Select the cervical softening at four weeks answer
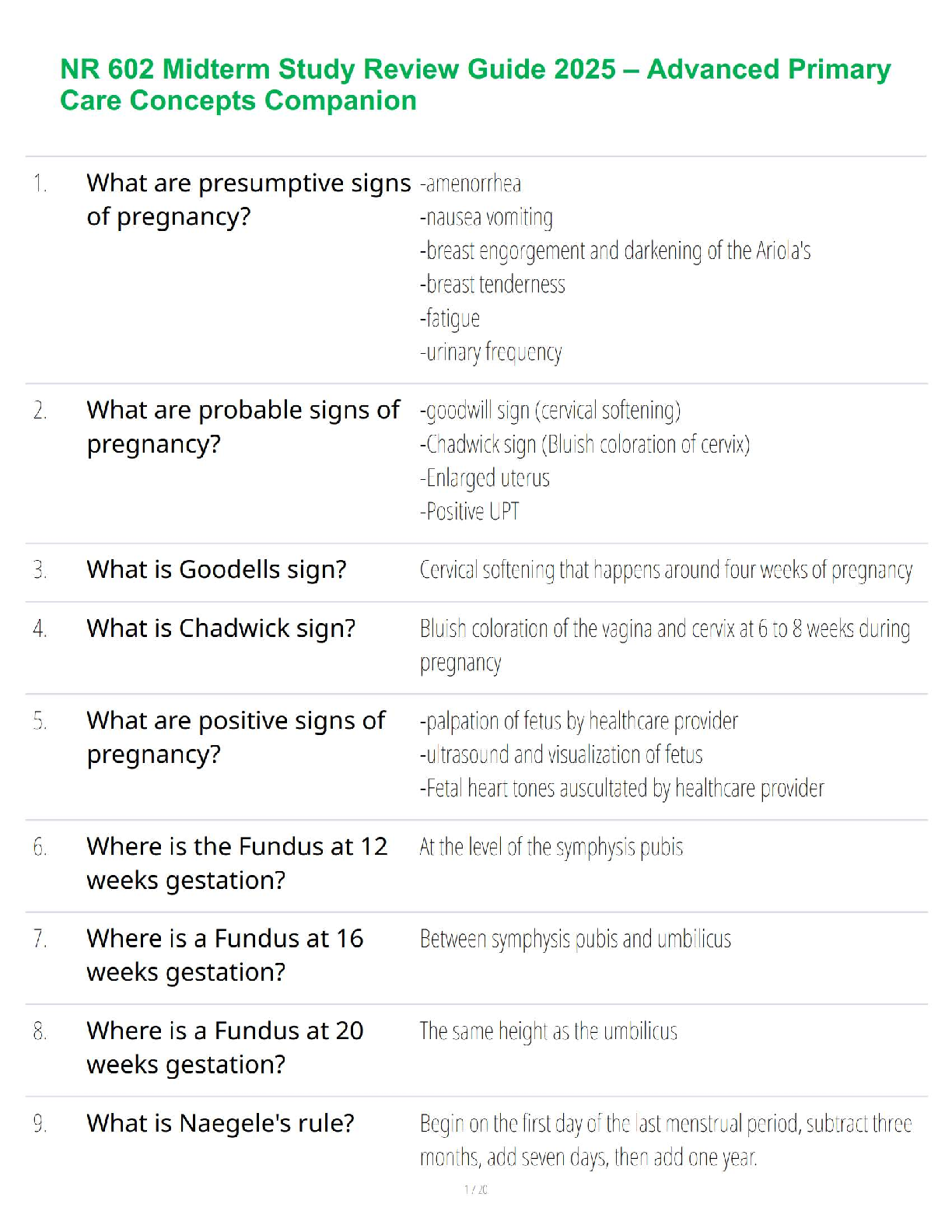This screenshot has height=1232, width=952. pyautogui.click(x=665, y=571)
